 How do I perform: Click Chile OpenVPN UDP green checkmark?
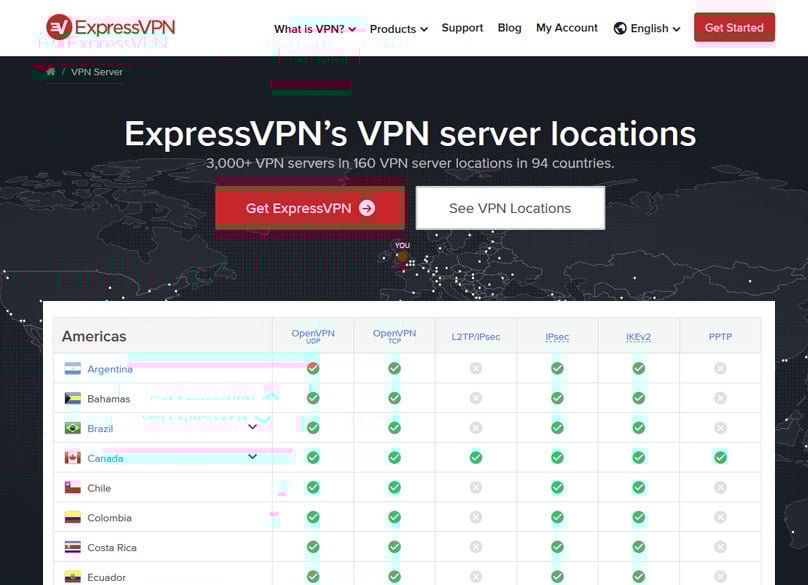tap(313, 488)
